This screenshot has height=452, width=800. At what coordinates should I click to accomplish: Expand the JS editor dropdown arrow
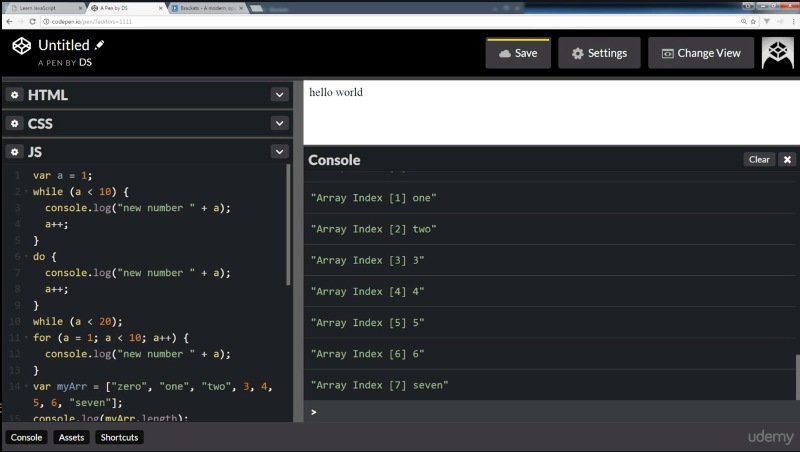click(x=279, y=152)
